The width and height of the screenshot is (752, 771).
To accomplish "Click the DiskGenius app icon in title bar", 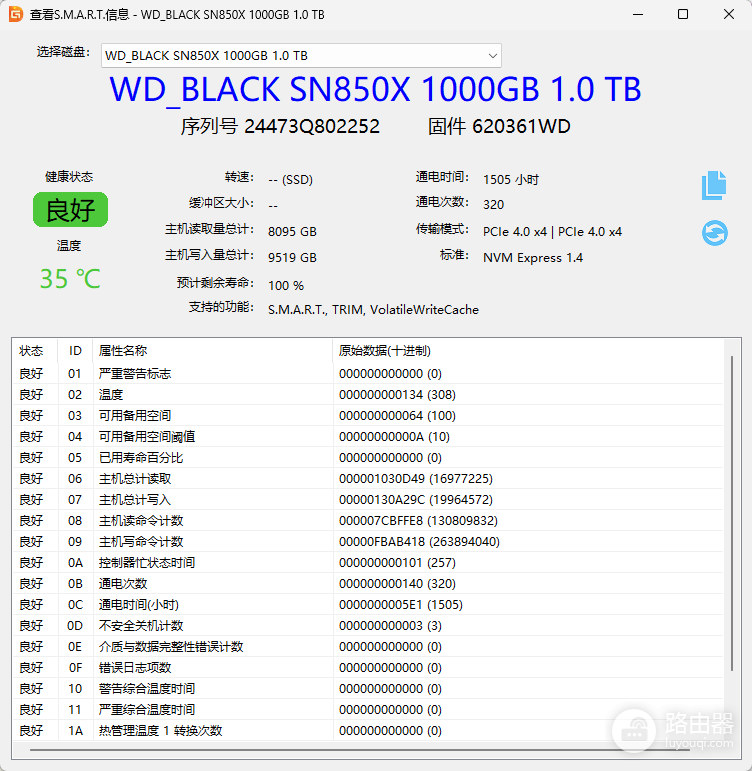I will [x=16, y=14].
